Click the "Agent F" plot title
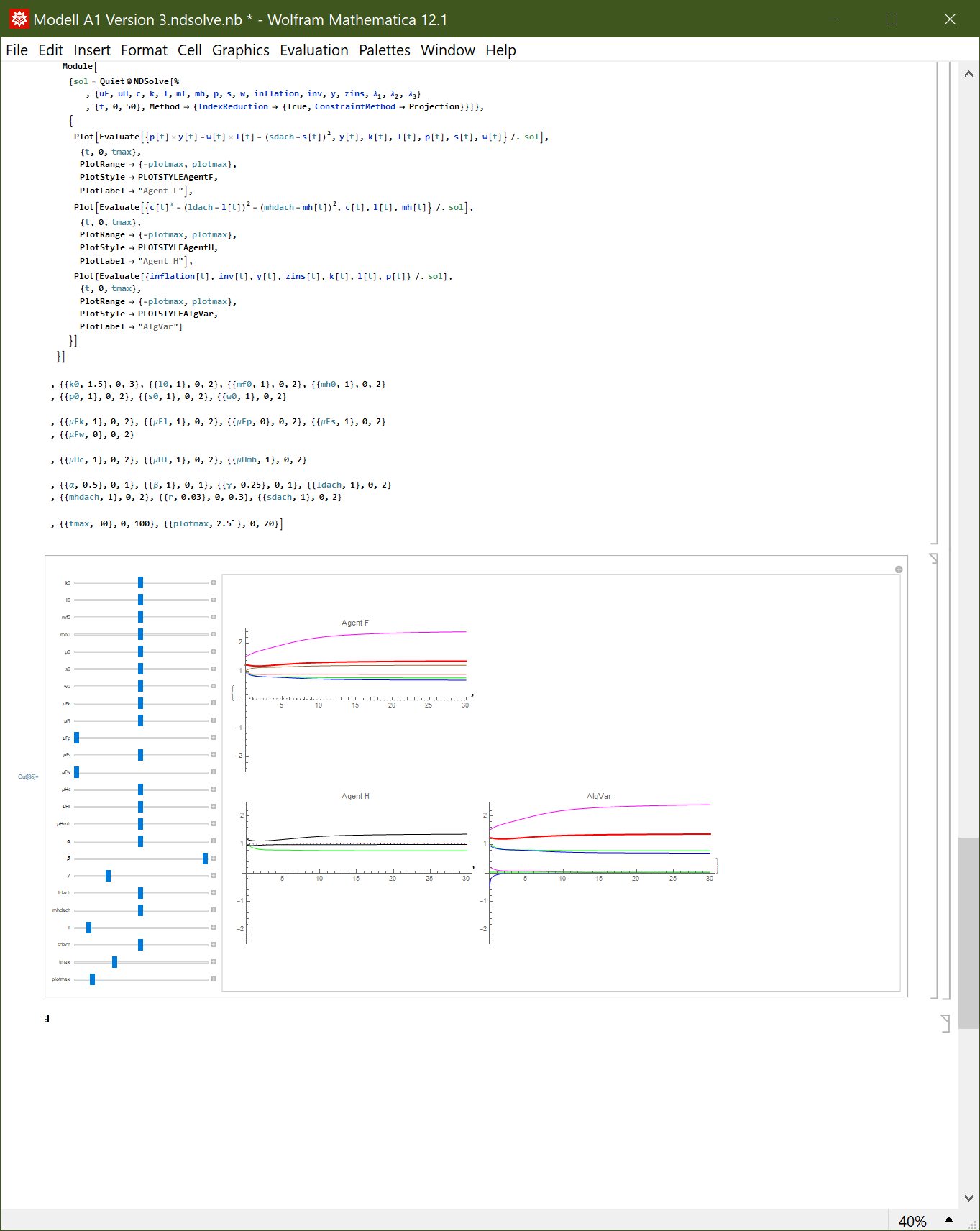 (x=355, y=623)
